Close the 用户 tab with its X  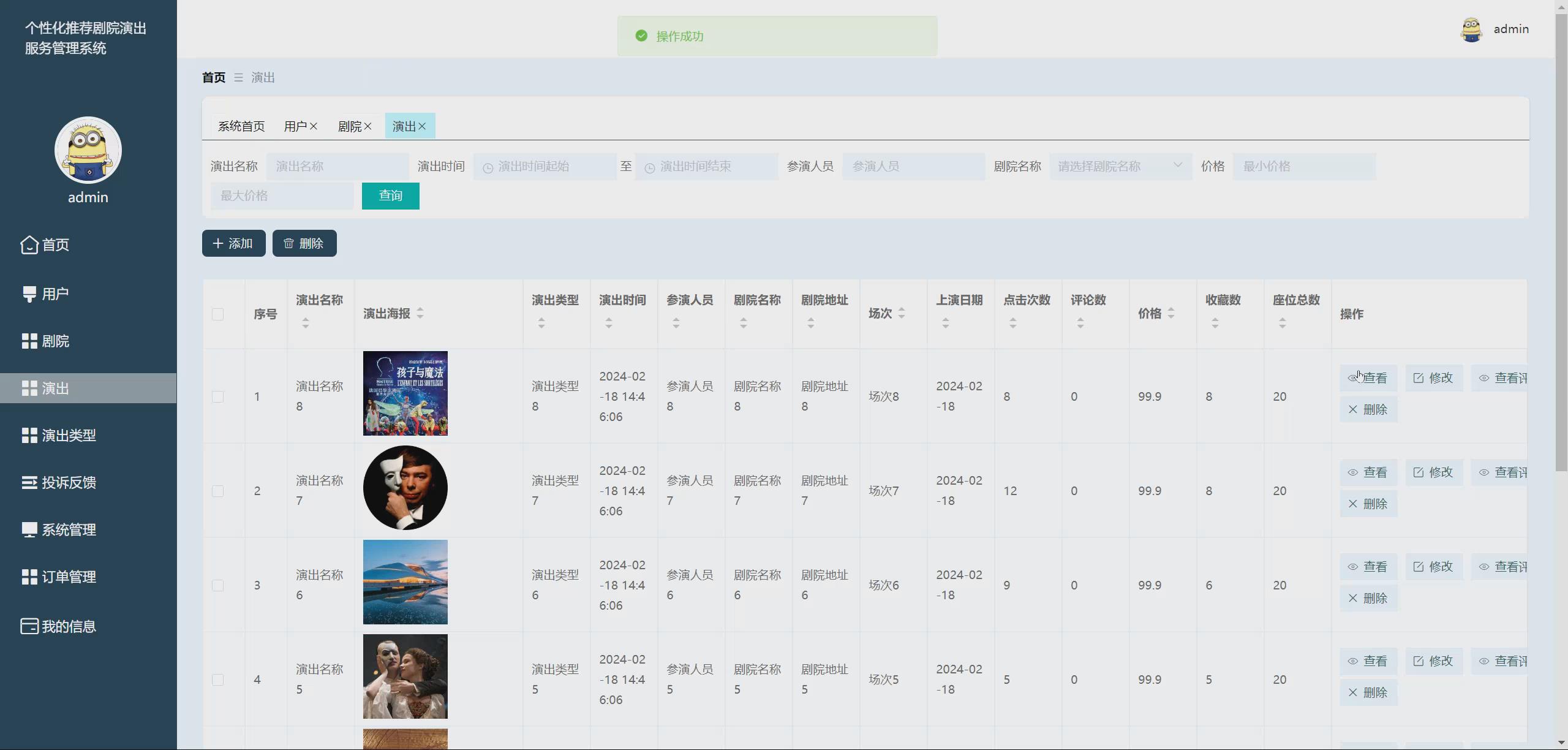click(x=314, y=126)
